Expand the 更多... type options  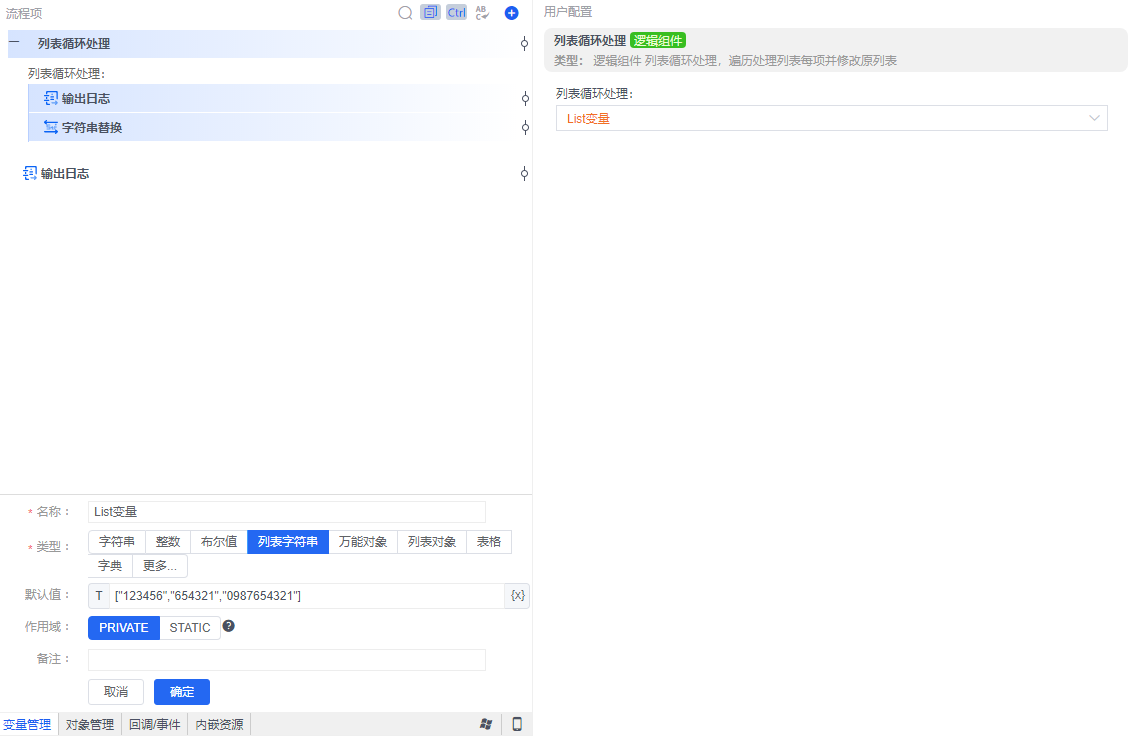[x=160, y=565]
